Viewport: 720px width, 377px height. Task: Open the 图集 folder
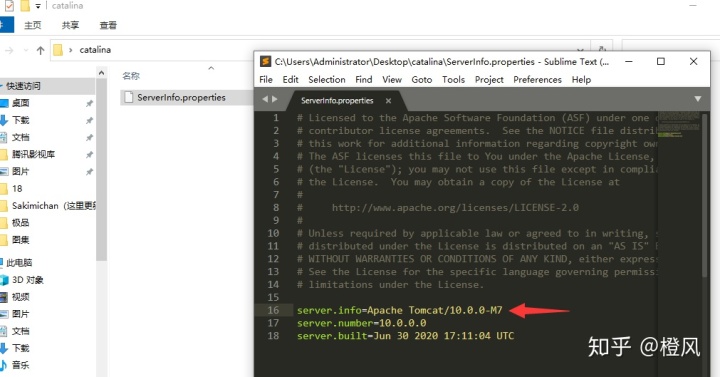(20, 240)
